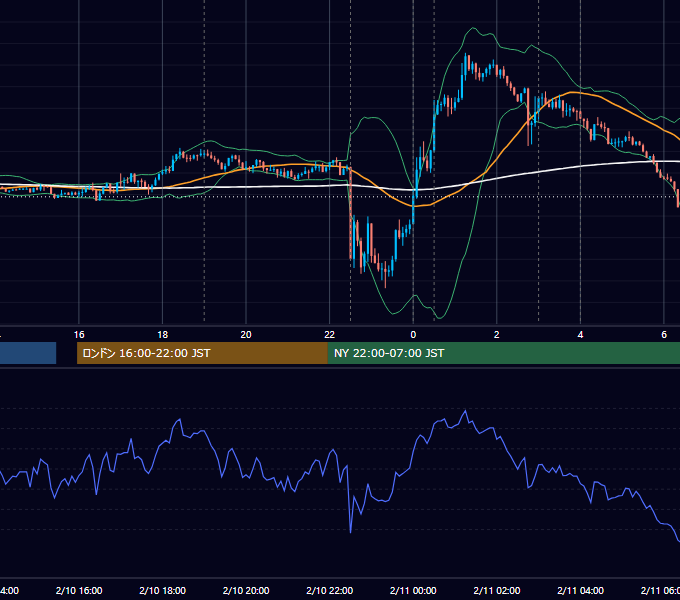Click the upper axis hour label 16

tap(79, 335)
